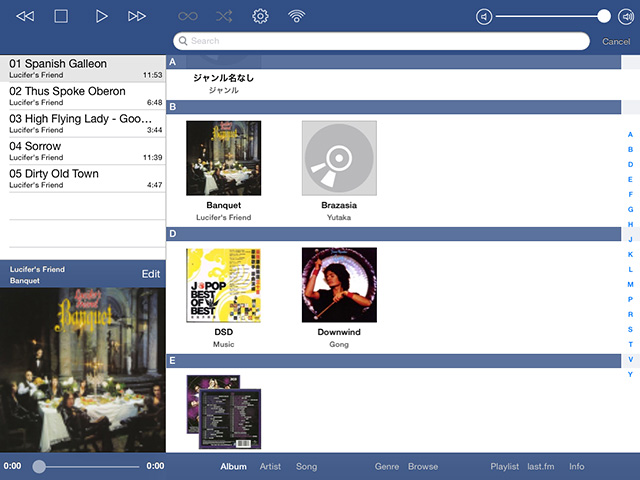Skip to previous track with rewind icon

(x=25, y=16)
